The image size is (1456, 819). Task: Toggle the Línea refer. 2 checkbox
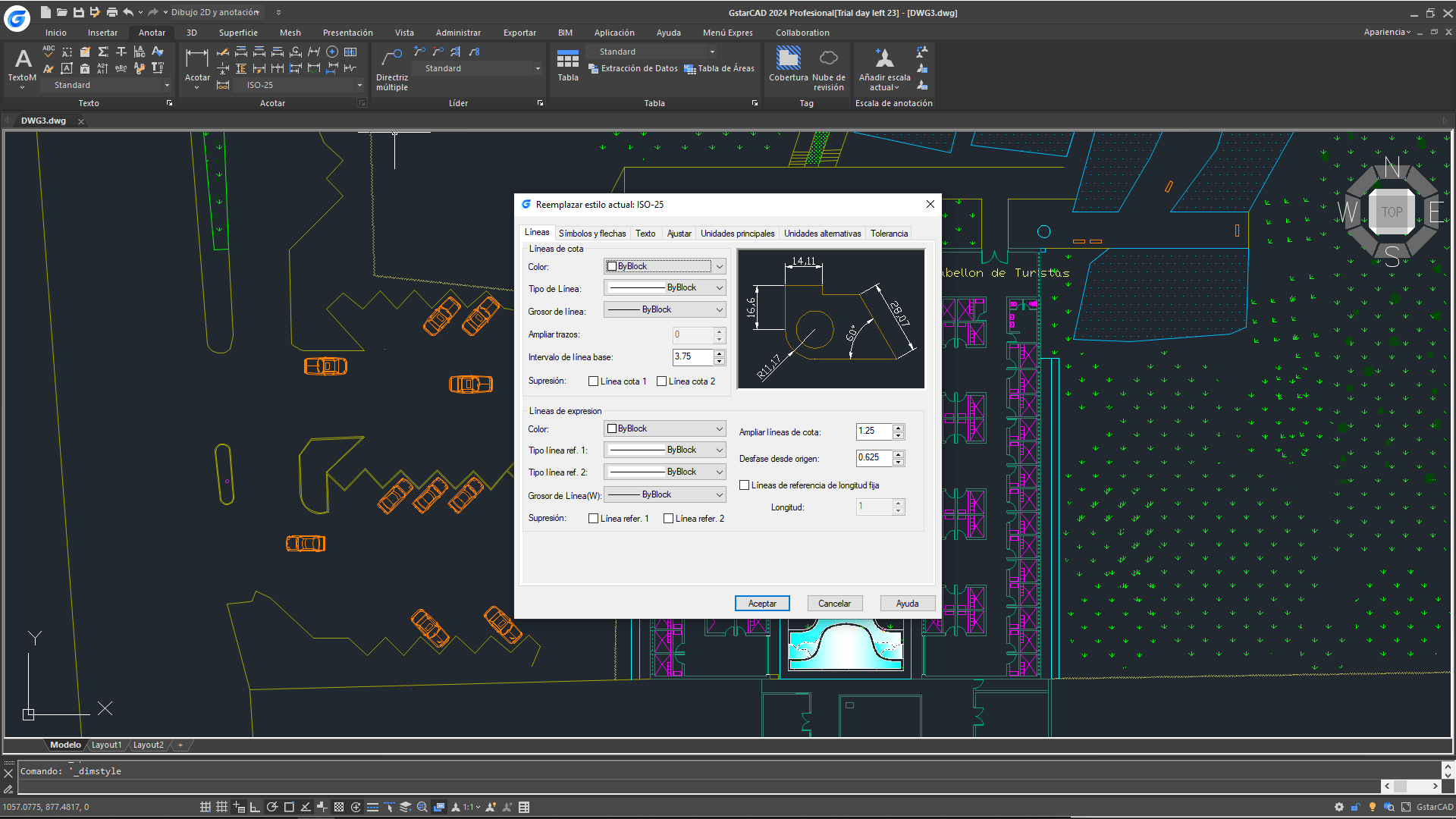point(668,519)
